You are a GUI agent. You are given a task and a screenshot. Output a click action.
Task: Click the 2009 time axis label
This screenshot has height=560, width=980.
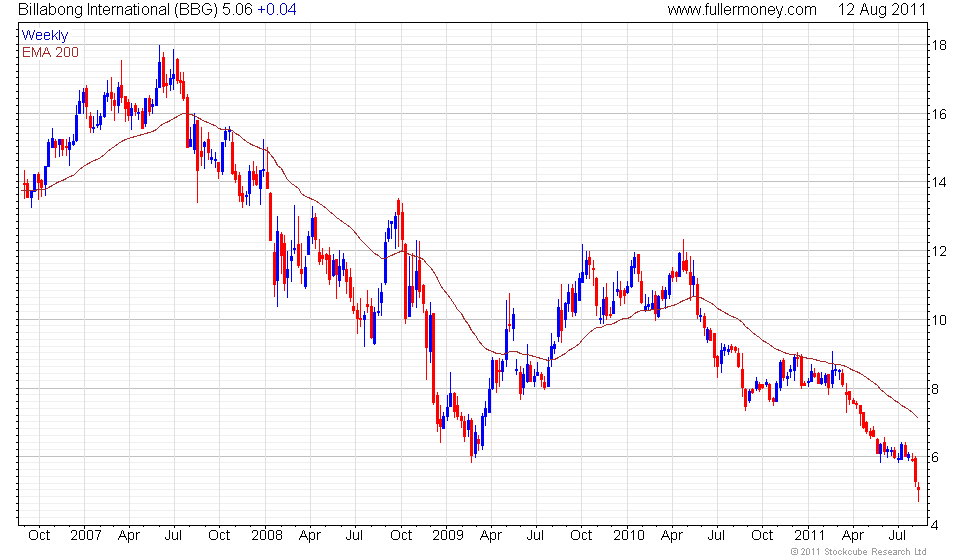click(448, 536)
